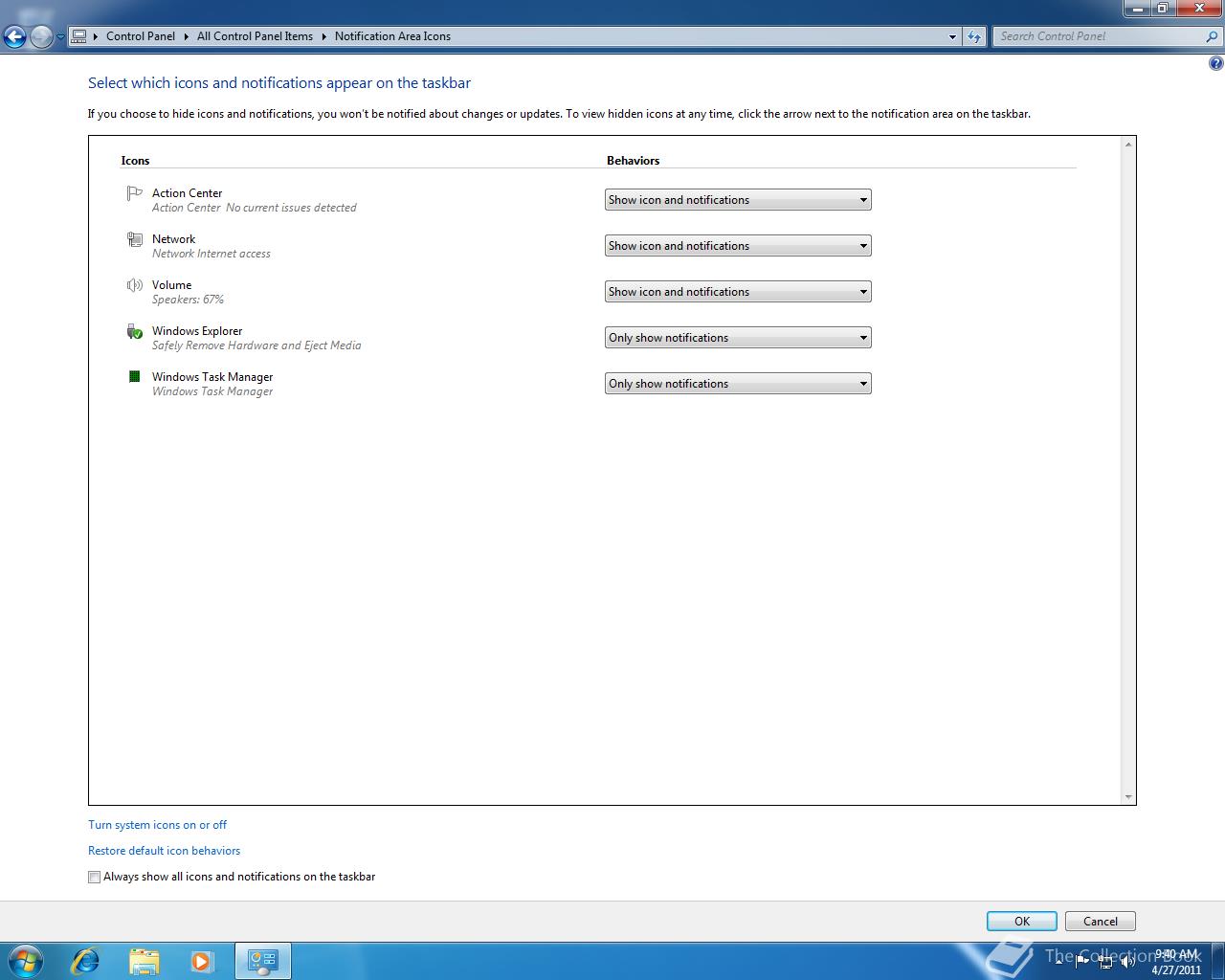Click the Behaviors column header
Viewport: 1225px width, 980px height.
[x=634, y=161]
